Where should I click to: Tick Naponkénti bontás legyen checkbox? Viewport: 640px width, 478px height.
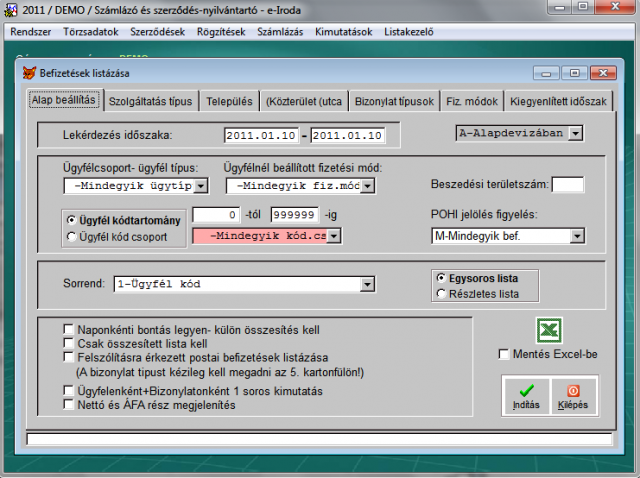point(68,328)
